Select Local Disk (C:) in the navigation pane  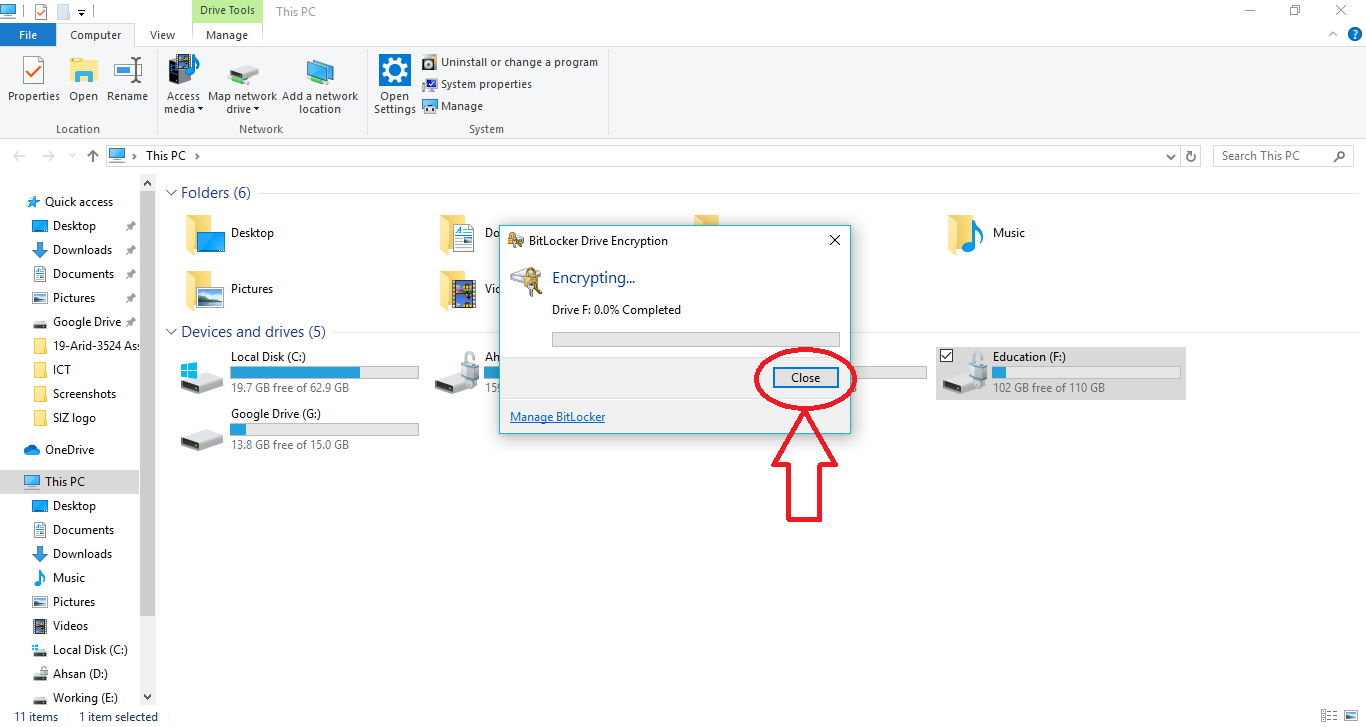pos(90,650)
